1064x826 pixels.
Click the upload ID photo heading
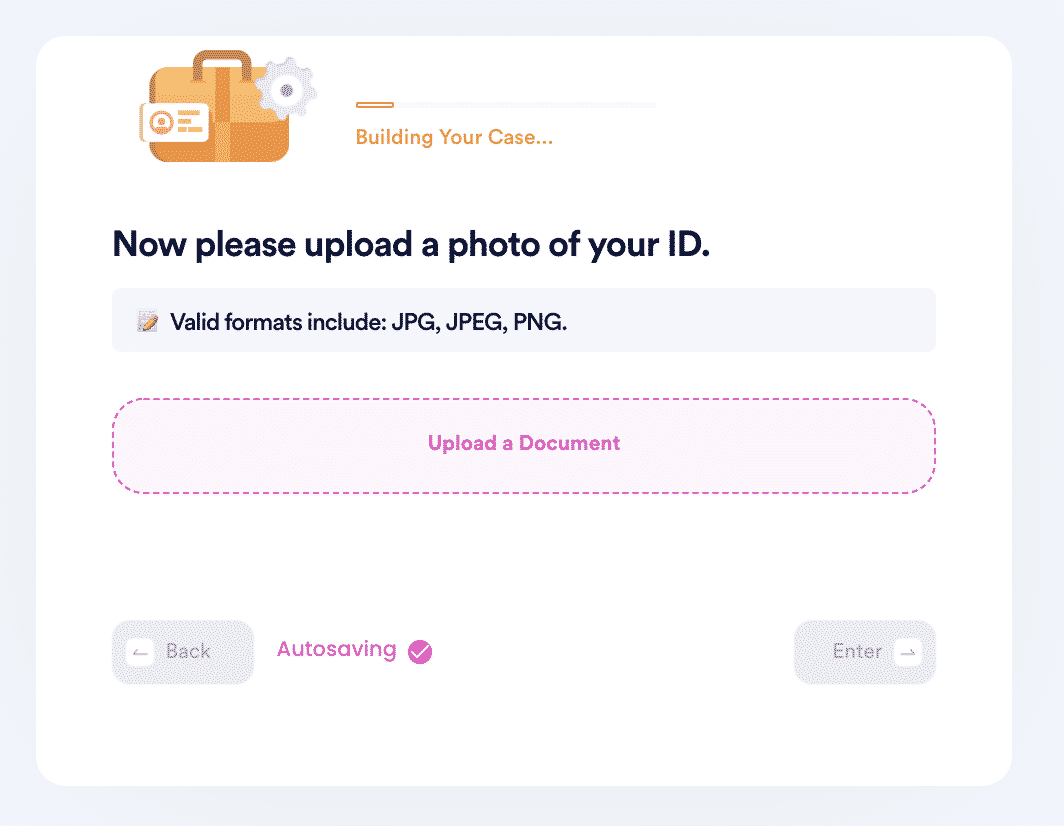pyautogui.click(x=411, y=244)
